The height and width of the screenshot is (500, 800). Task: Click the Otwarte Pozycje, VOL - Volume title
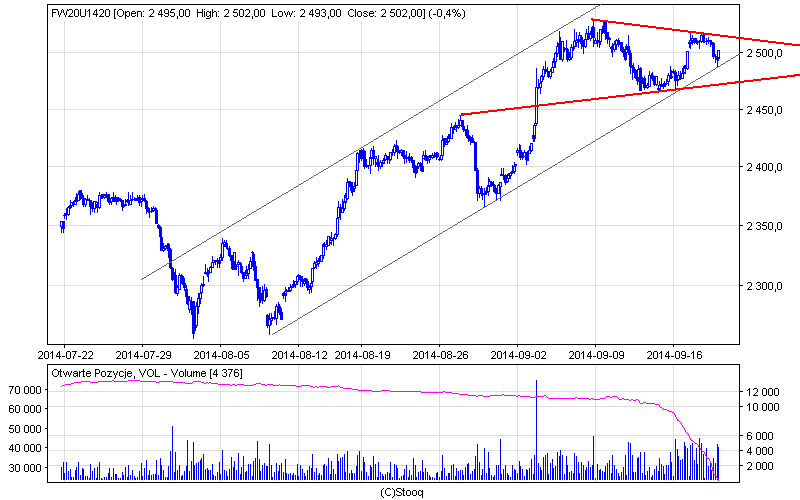coord(147,373)
